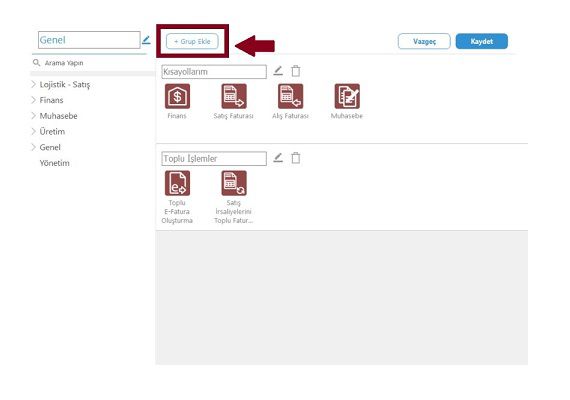Click the pencil icon beside Kısayollarım
This screenshot has height=400, width=570.
tap(278, 71)
